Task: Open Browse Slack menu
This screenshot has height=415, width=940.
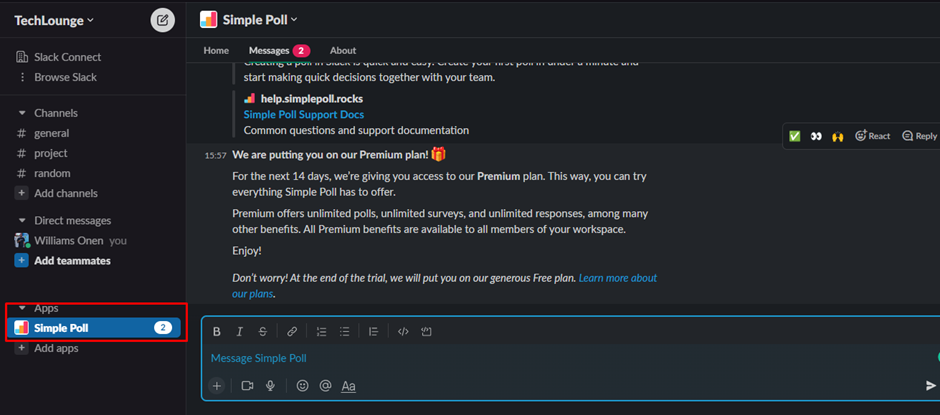Action: point(65,77)
